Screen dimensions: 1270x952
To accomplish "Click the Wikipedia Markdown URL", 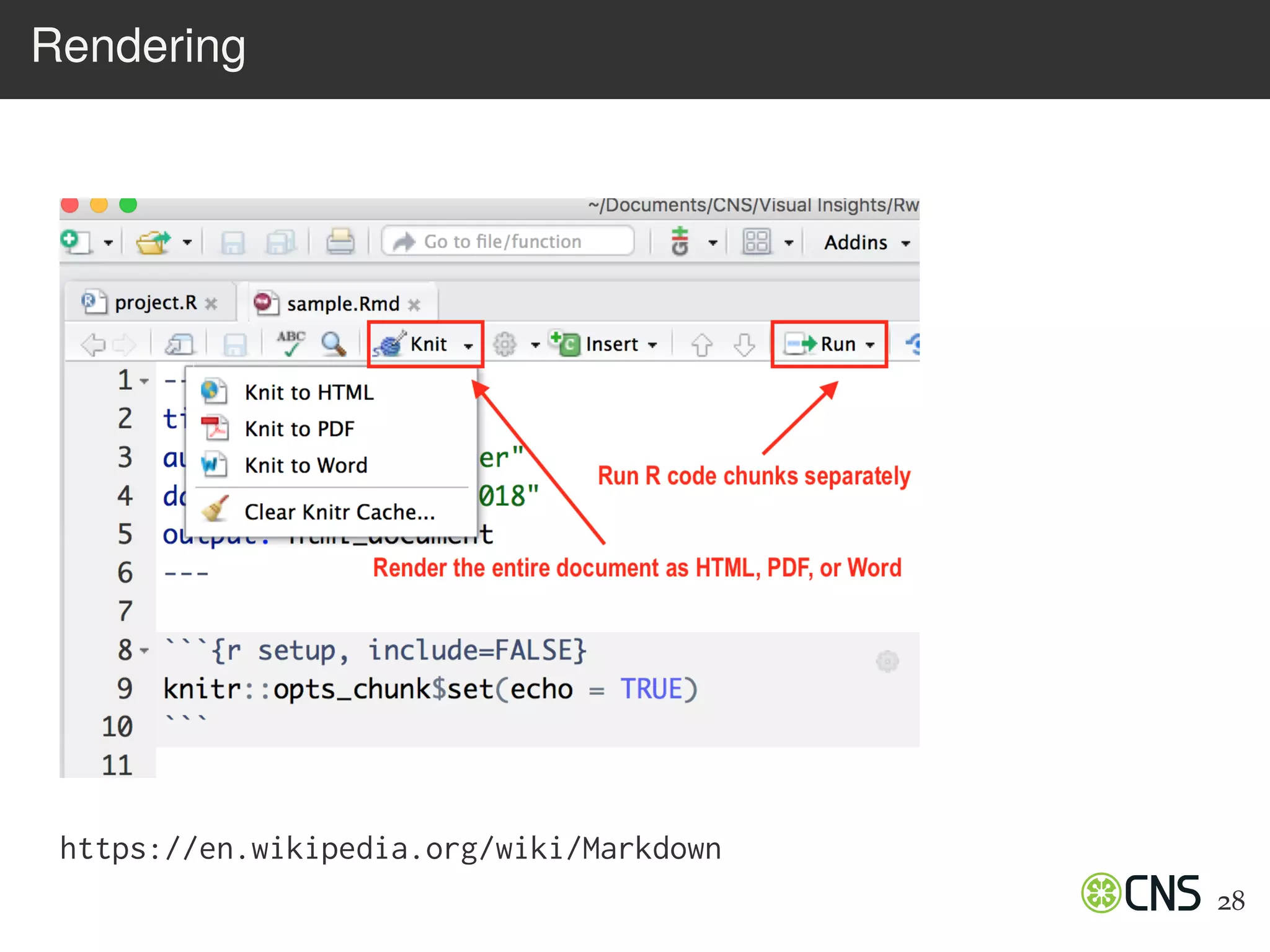I will (x=391, y=848).
